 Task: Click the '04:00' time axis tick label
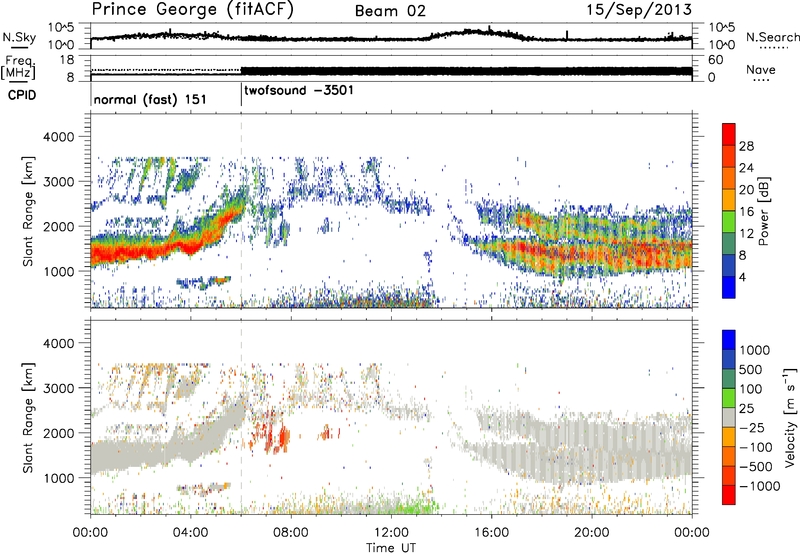(191, 533)
